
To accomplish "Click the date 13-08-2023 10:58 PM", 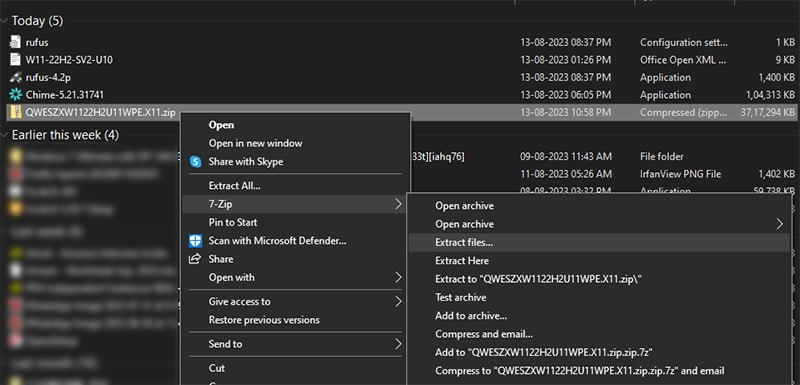I will click(x=565, y=112).
